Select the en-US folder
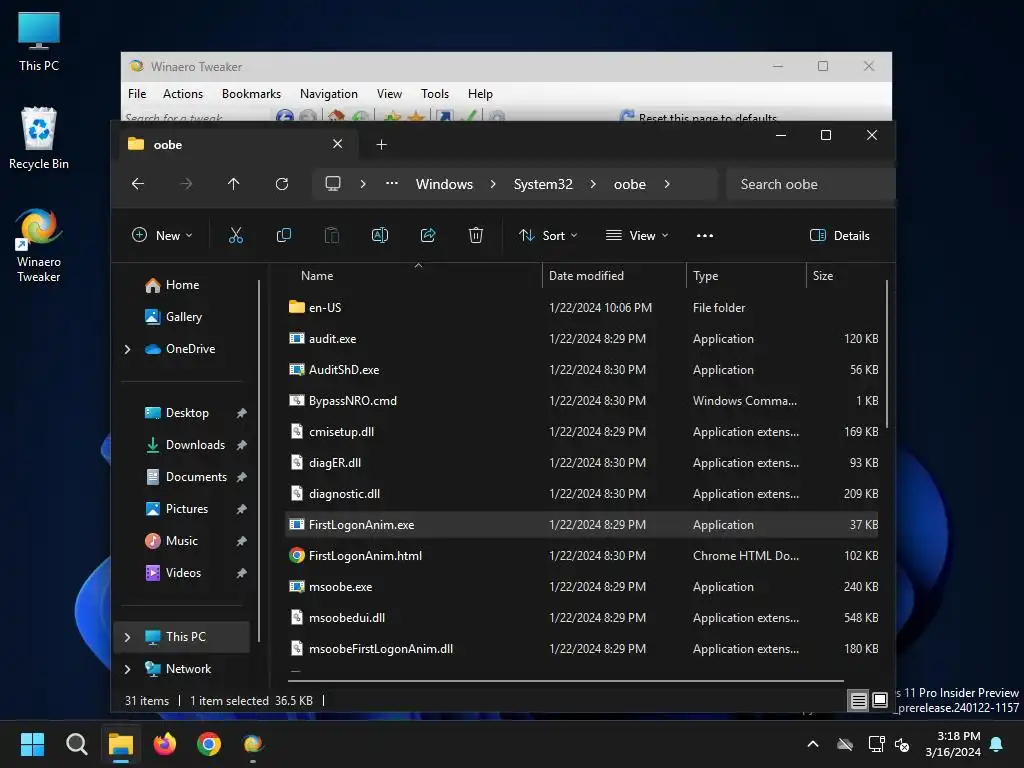Viewport: 1024px width, 768px height. 583,308
